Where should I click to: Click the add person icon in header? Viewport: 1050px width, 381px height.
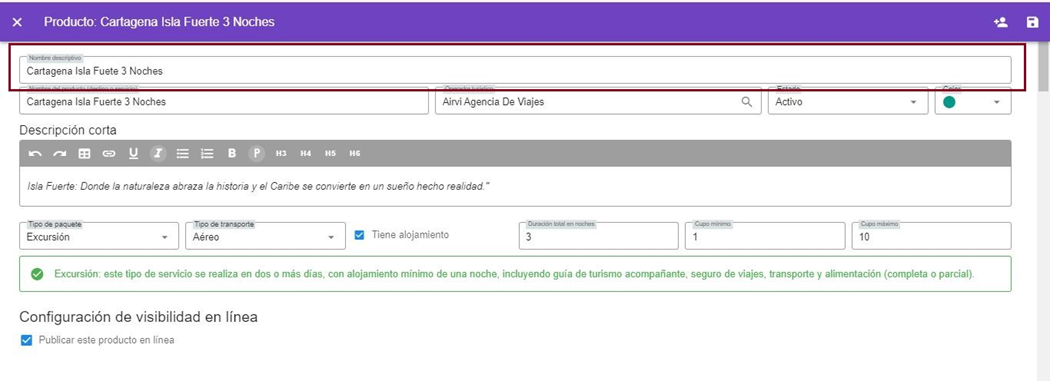[x=1001, y=22]
